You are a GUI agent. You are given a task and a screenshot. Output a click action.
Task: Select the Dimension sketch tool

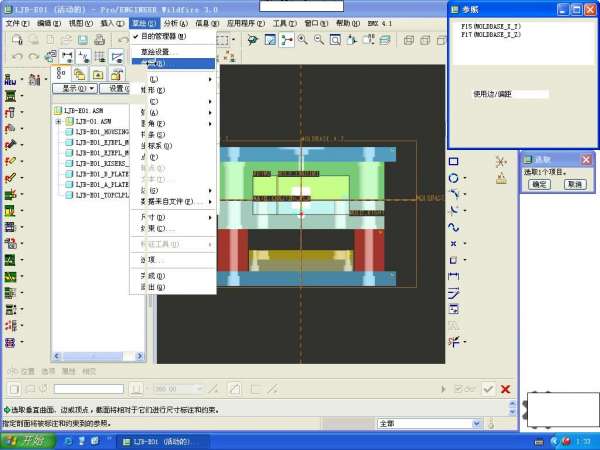coord(453,276)
